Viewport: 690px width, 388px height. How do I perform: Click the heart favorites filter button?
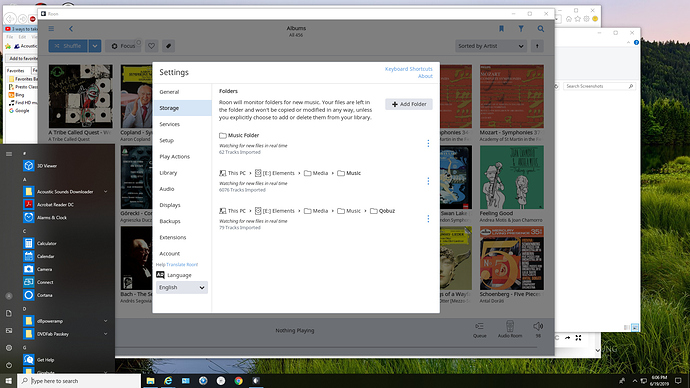click(x=151, y=46)
